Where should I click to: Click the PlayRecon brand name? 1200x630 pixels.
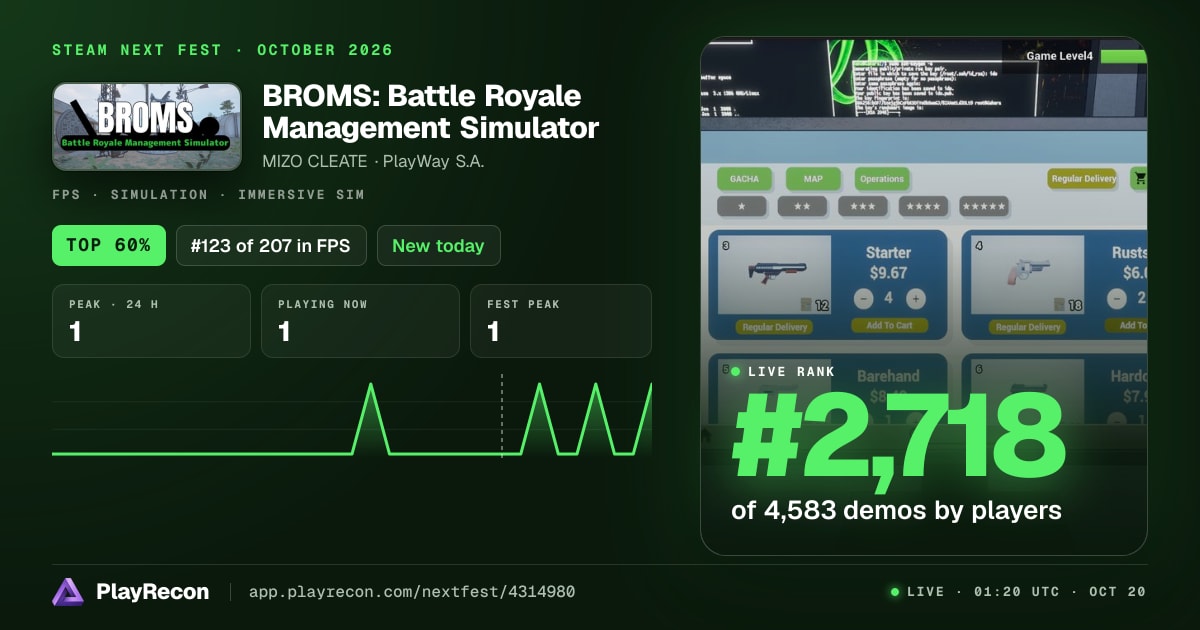click(152, 592)
